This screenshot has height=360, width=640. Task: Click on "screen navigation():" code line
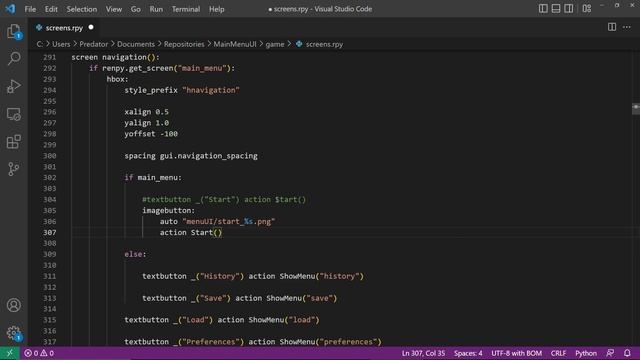pos(116,57)
